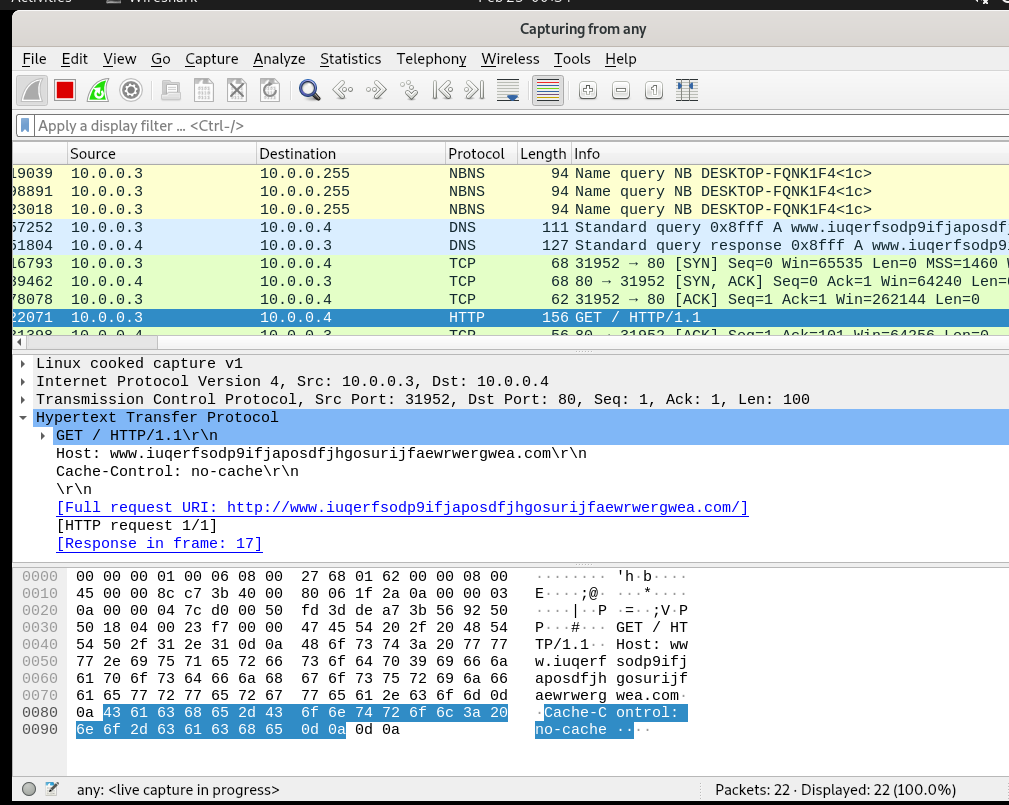Click the display filter bookmark toggle

25,125
